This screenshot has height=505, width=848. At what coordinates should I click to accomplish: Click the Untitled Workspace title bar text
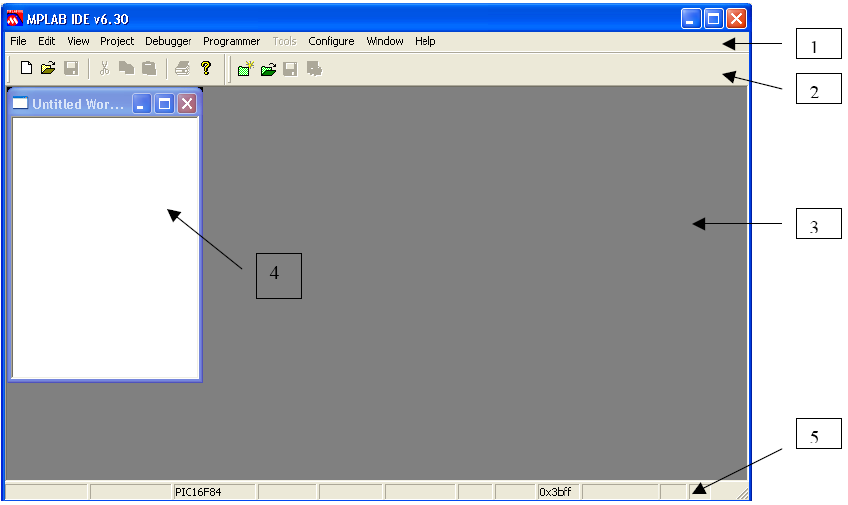pyautogui.click(x=78, y=104)
